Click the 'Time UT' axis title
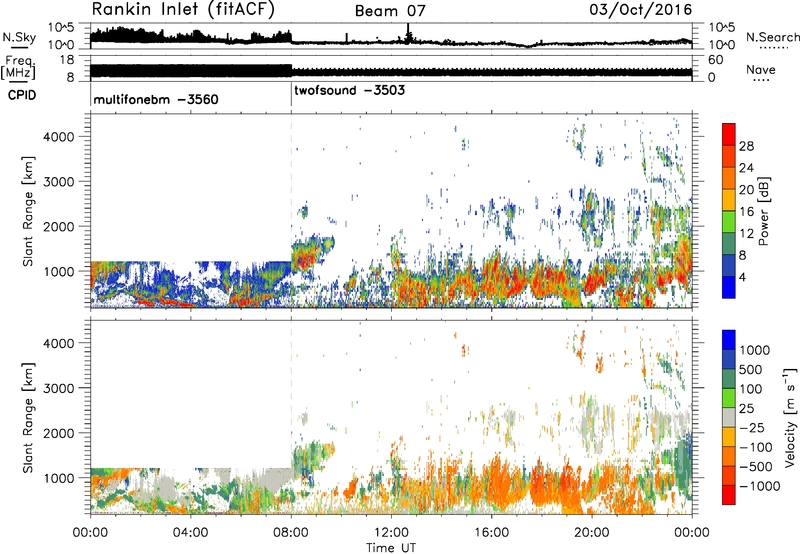 (x=391, y=548)
